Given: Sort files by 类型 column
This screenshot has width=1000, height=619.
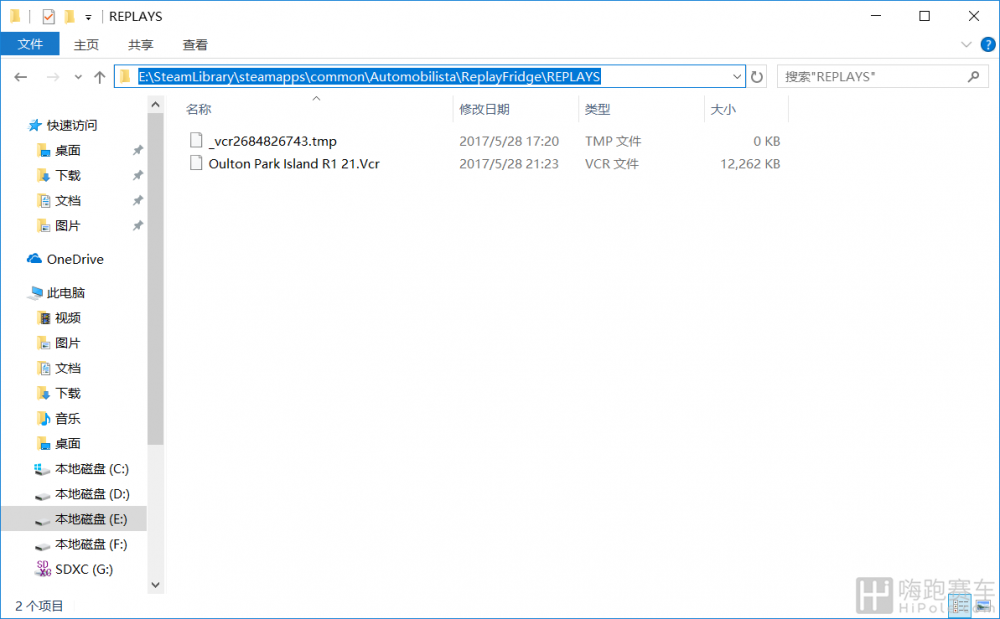Looking at the screenshot, I should coord(598,110).
